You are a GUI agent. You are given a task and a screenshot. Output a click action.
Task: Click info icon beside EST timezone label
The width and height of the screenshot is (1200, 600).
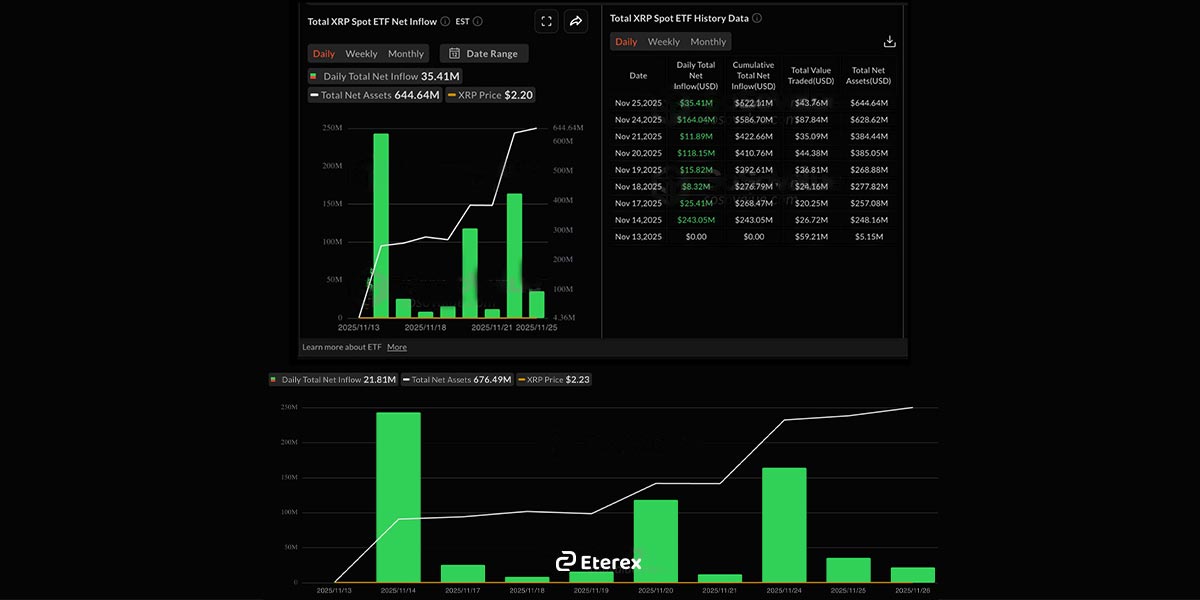pos(478,21)
